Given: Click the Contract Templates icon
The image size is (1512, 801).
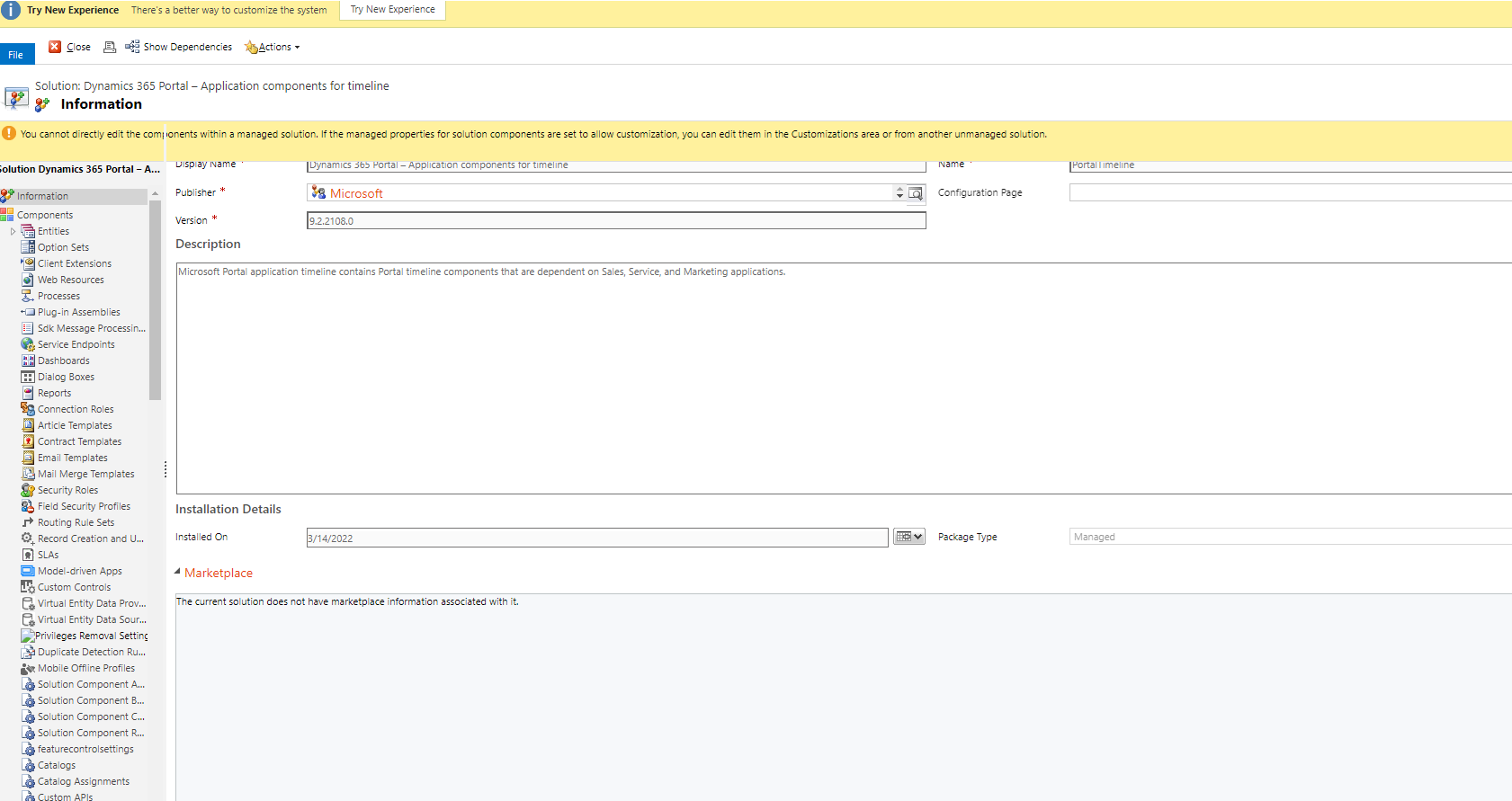Looking at the screenshot, I should (x=28, y=441).
